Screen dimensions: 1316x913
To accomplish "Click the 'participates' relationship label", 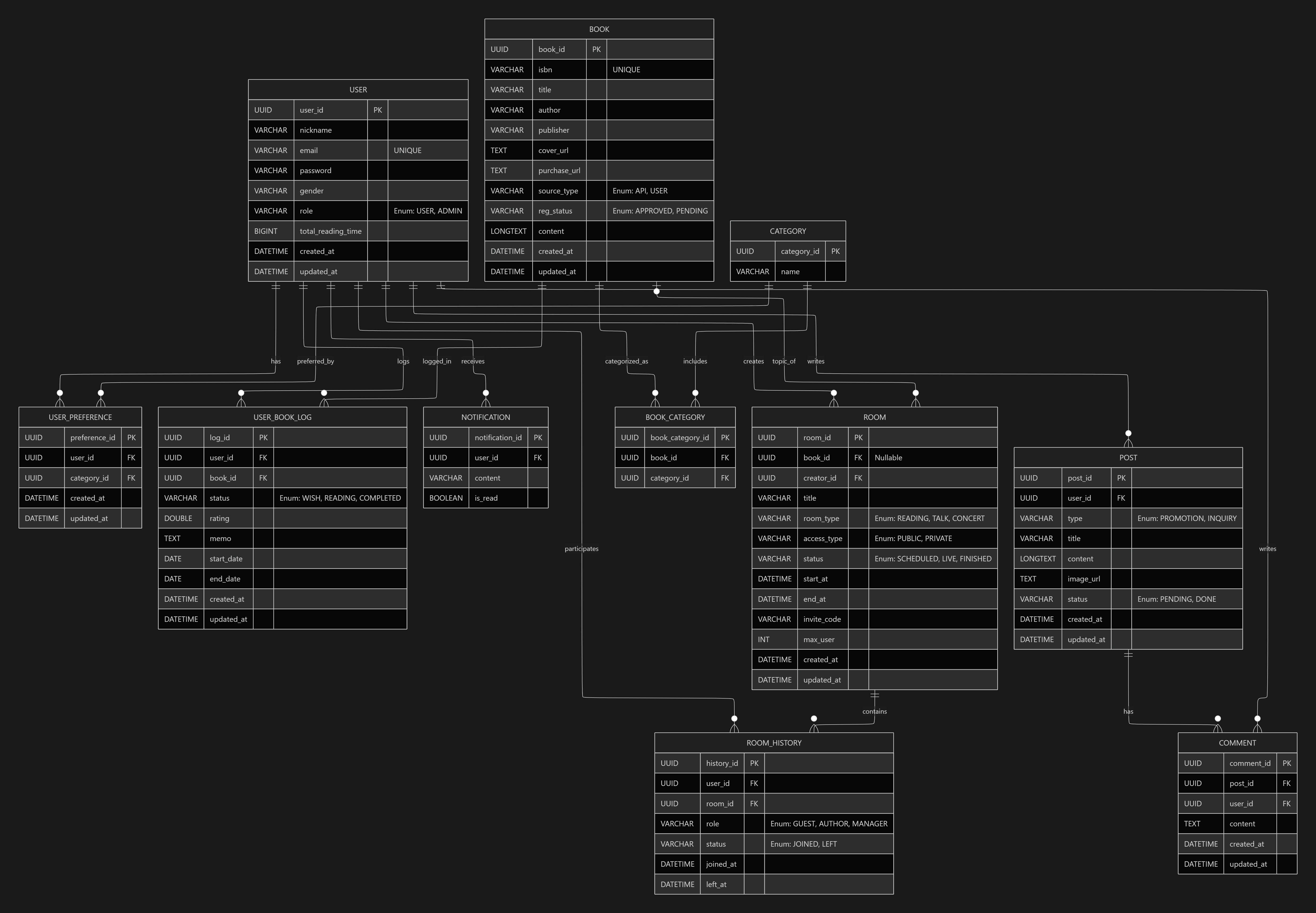I will coord(581,549).
